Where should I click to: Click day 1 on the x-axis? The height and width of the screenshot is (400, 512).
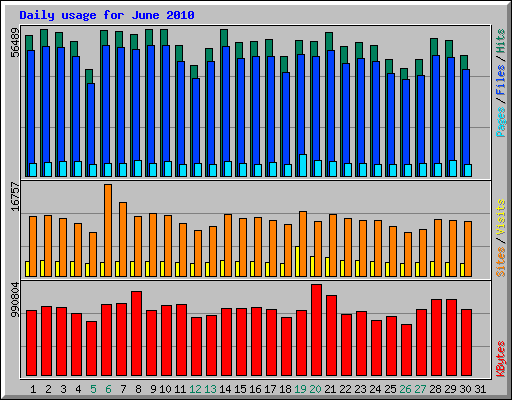pos(33,389)
